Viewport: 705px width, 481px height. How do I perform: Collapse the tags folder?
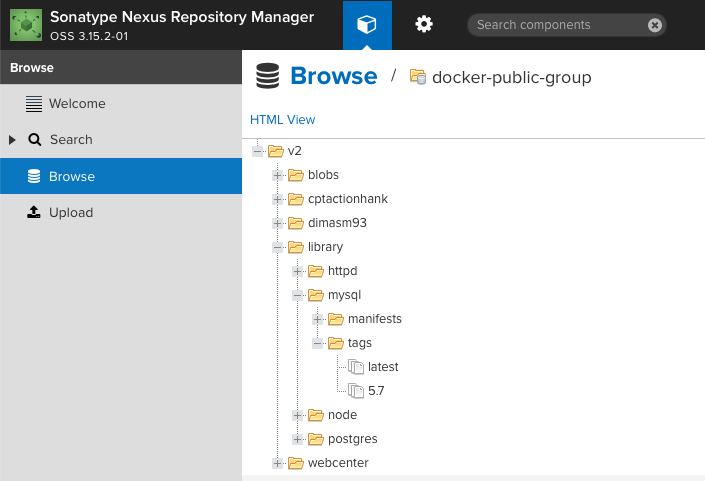click(317, 343)
